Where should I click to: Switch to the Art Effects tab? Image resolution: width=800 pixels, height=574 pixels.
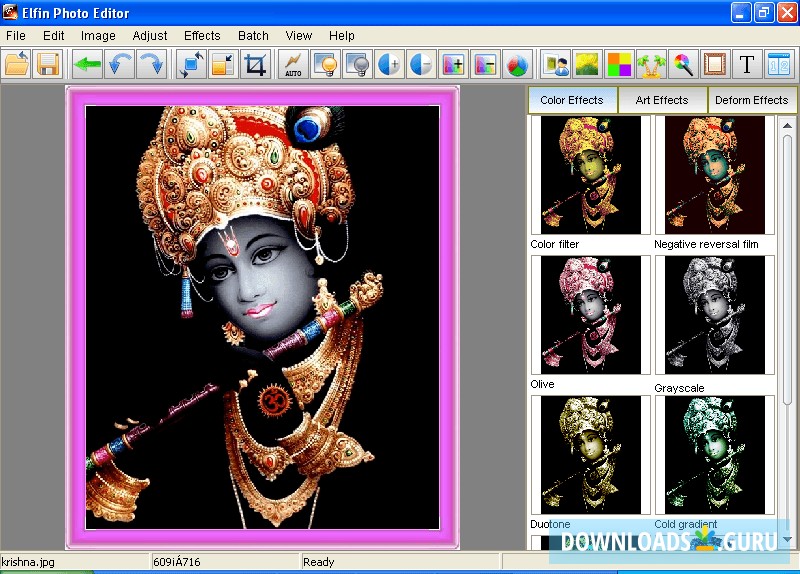click(662, 100)
